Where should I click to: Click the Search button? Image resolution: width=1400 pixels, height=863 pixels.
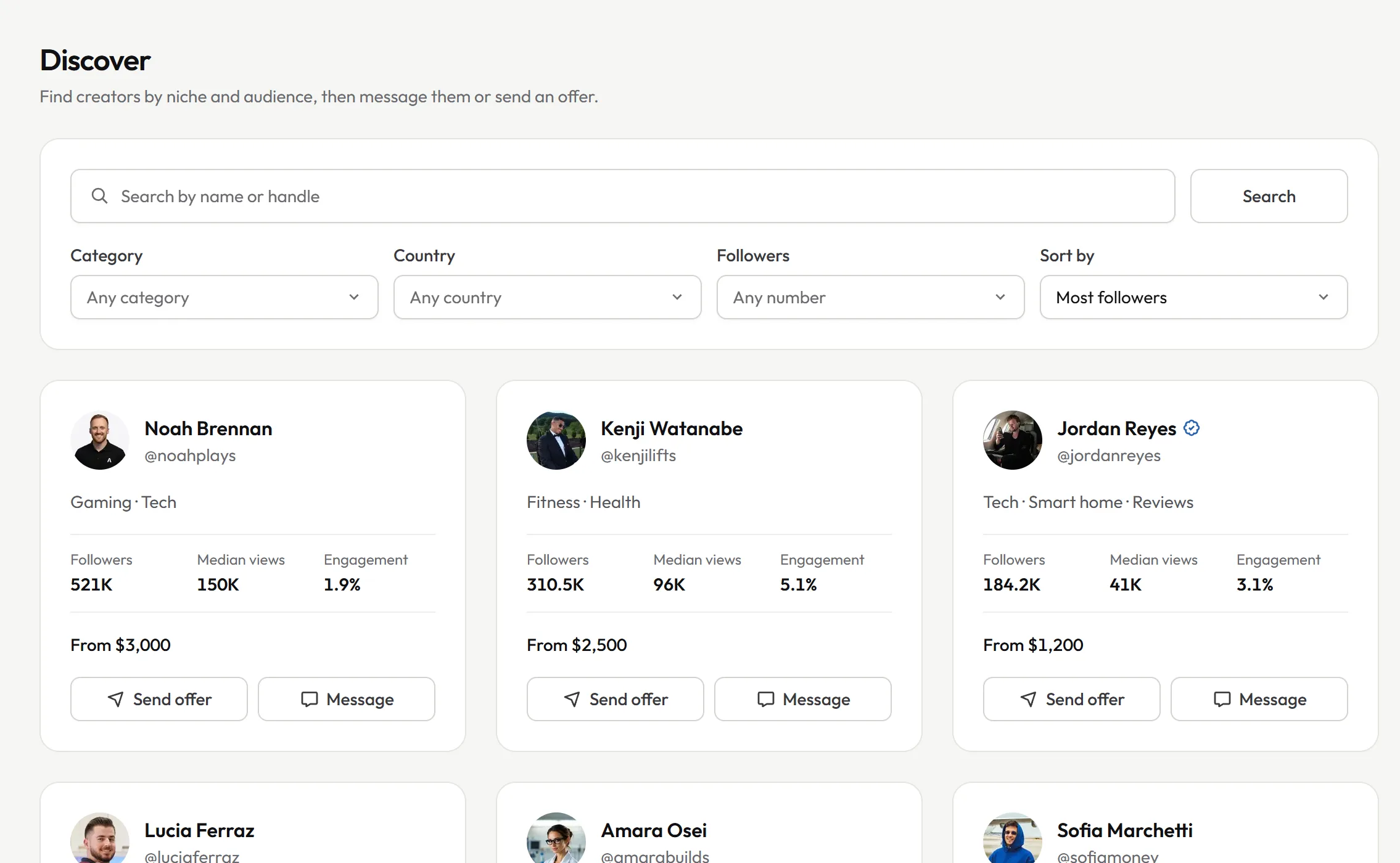pos(1269,196)
